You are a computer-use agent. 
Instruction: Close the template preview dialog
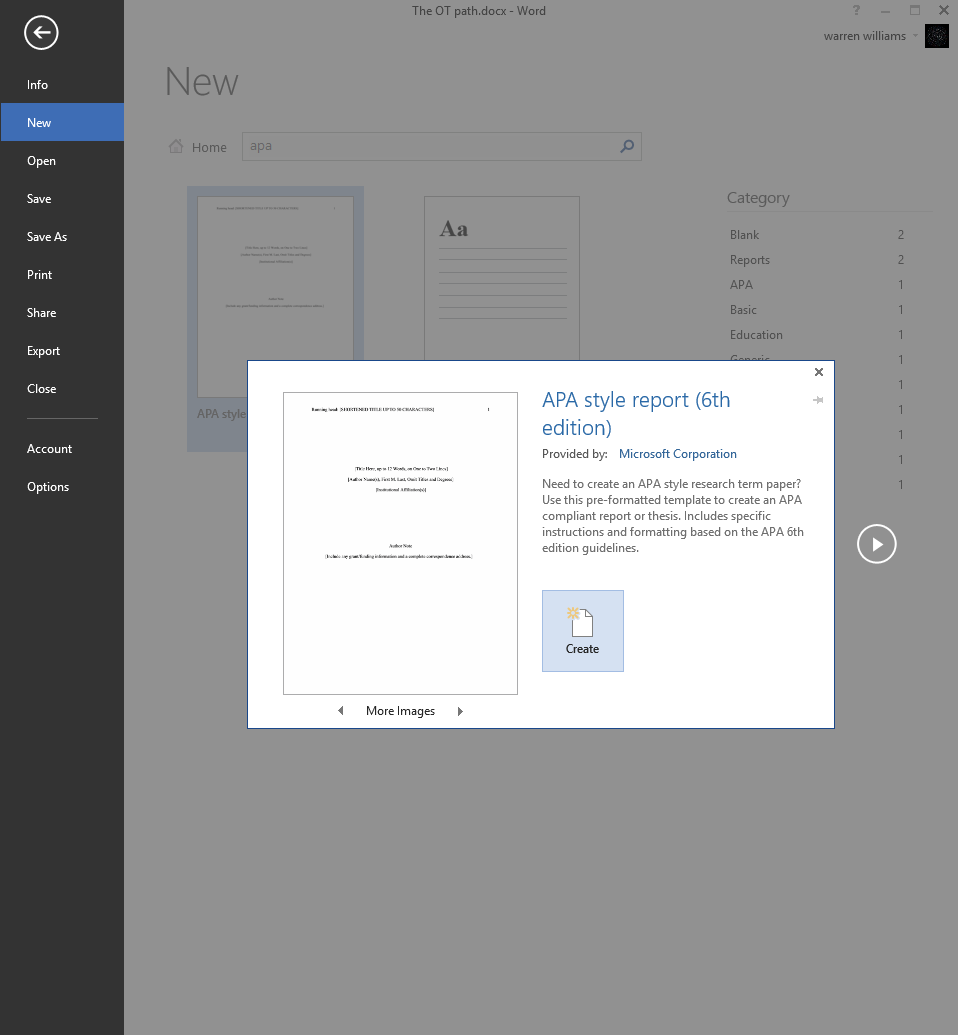[x=818, y=372]
